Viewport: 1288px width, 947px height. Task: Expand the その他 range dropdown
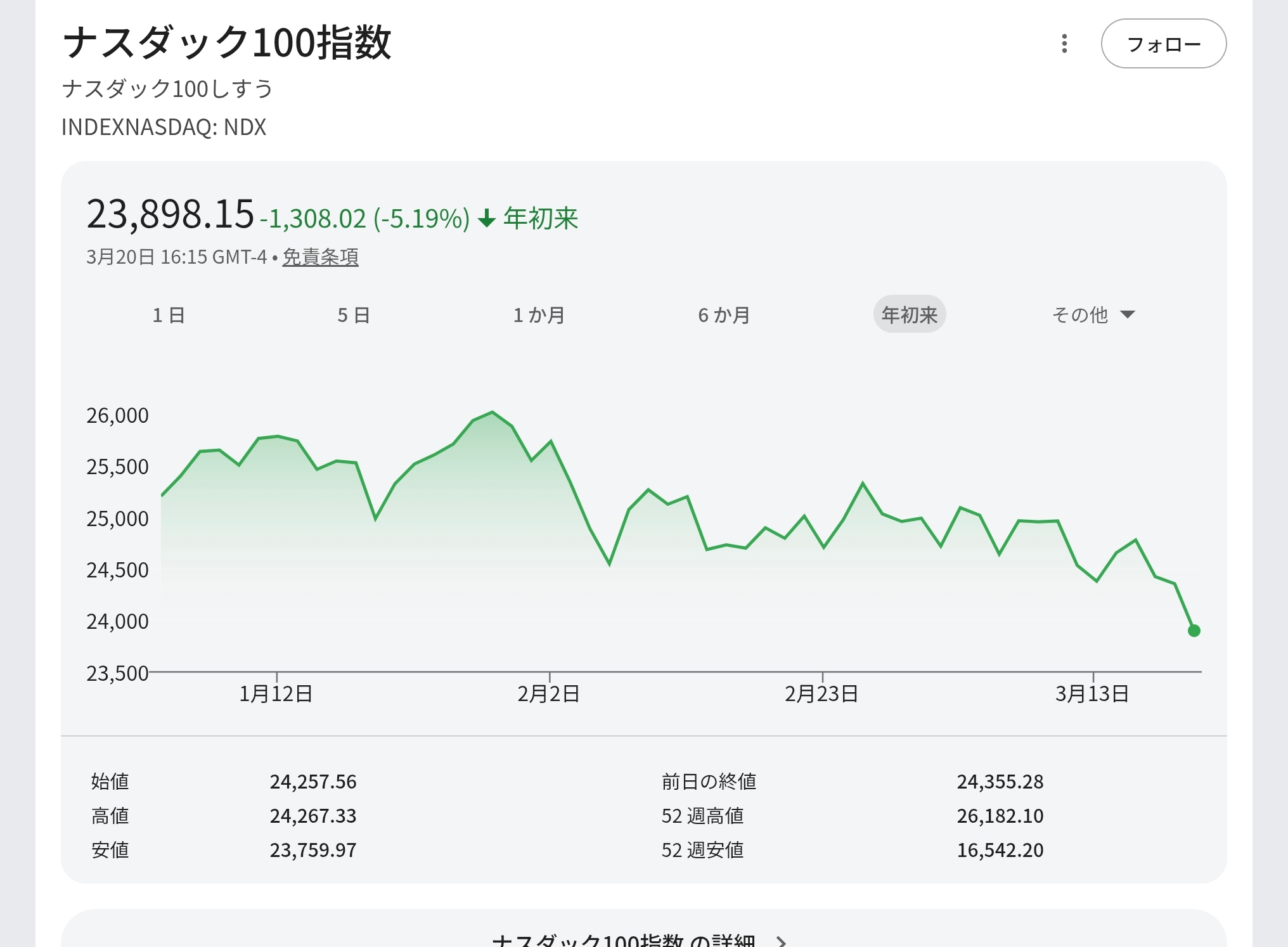(1080, 315)
